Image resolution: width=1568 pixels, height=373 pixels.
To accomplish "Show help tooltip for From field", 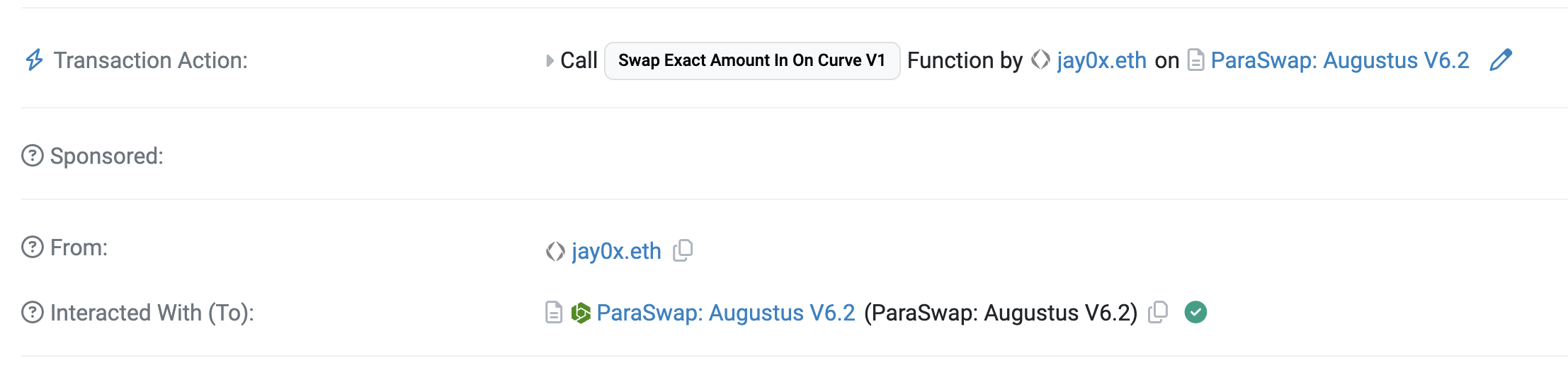I will click(33, 247).
